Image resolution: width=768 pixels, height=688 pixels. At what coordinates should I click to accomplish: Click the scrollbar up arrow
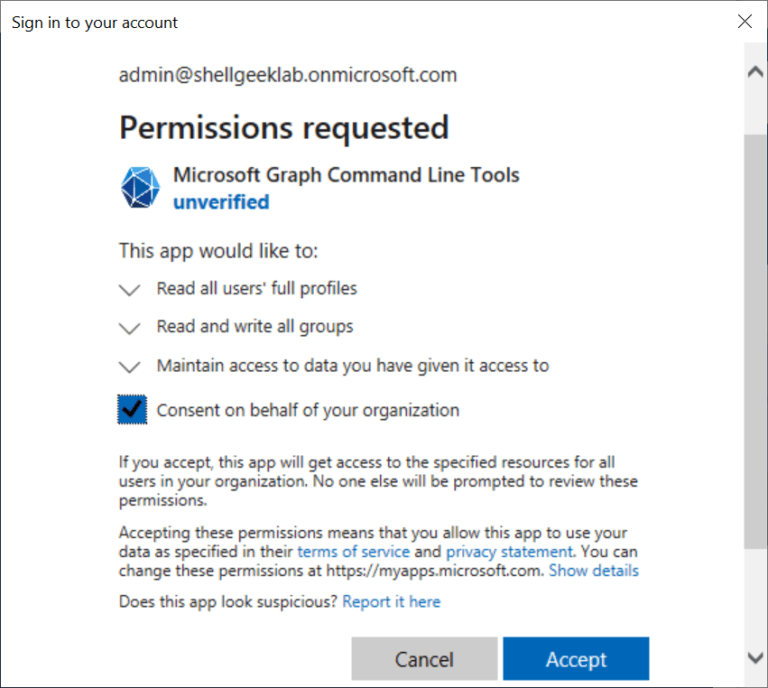(x=756, y=73)
